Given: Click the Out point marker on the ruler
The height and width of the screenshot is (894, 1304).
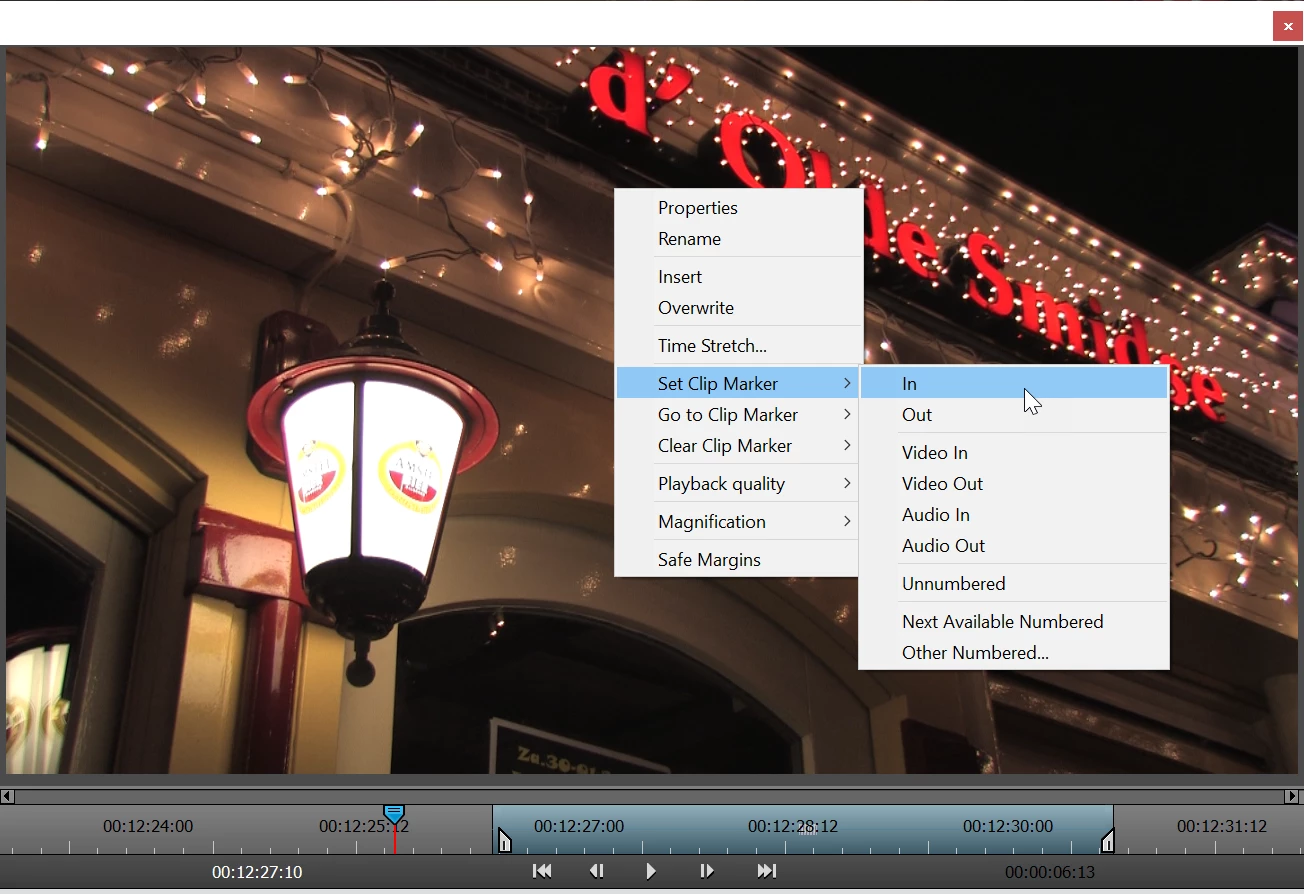Looking at the screenshot, I should pyautogui.click(x=1107, y=841).
